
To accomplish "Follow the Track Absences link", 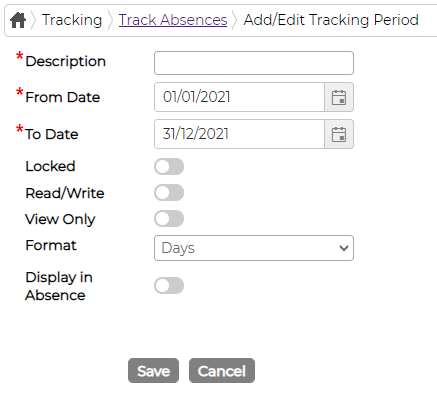I will (173, 20).
